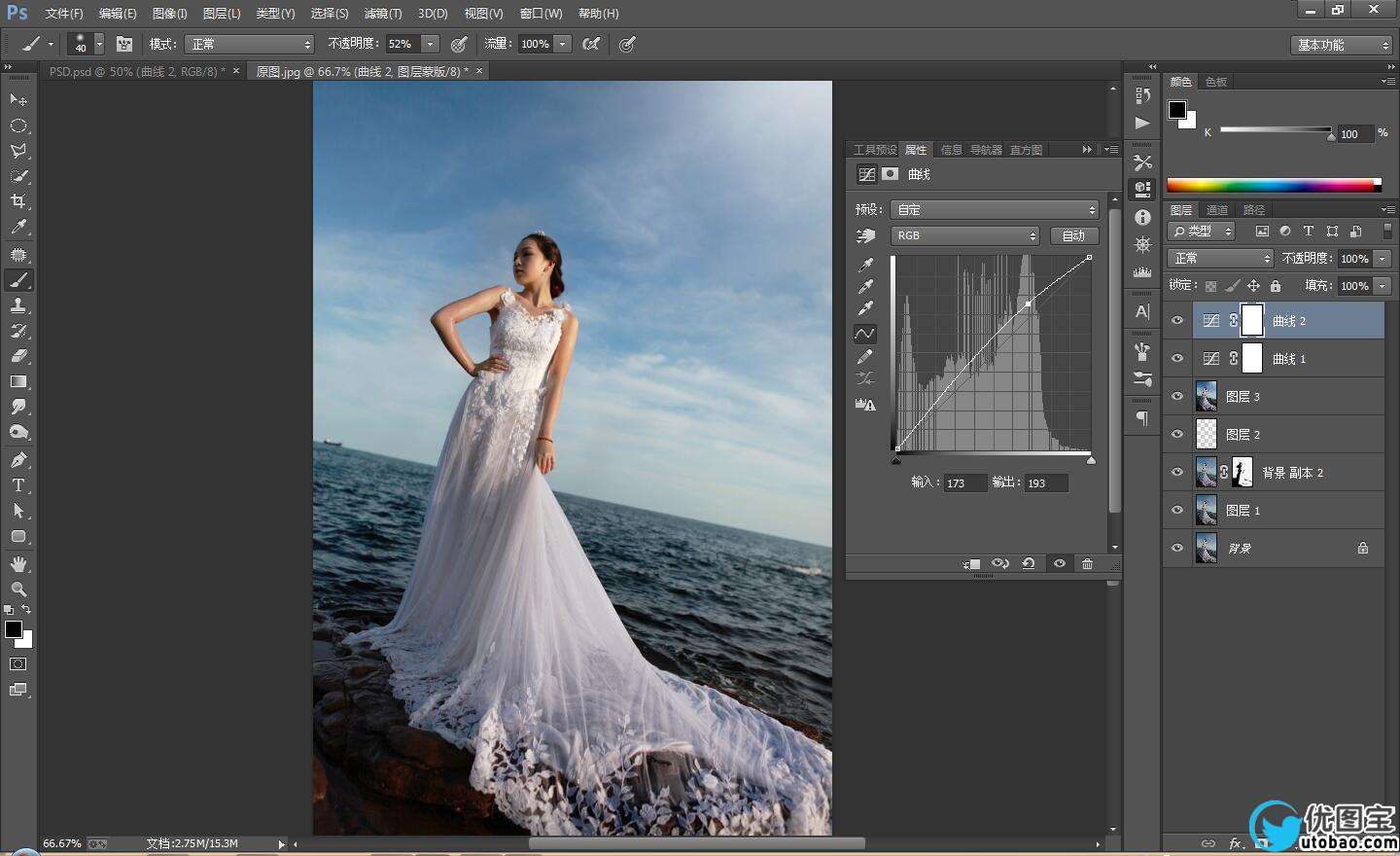Viewport: 1400px width, 856px height.
Task: Select the Quick Selection tool
Action: [x=18, y=176]
